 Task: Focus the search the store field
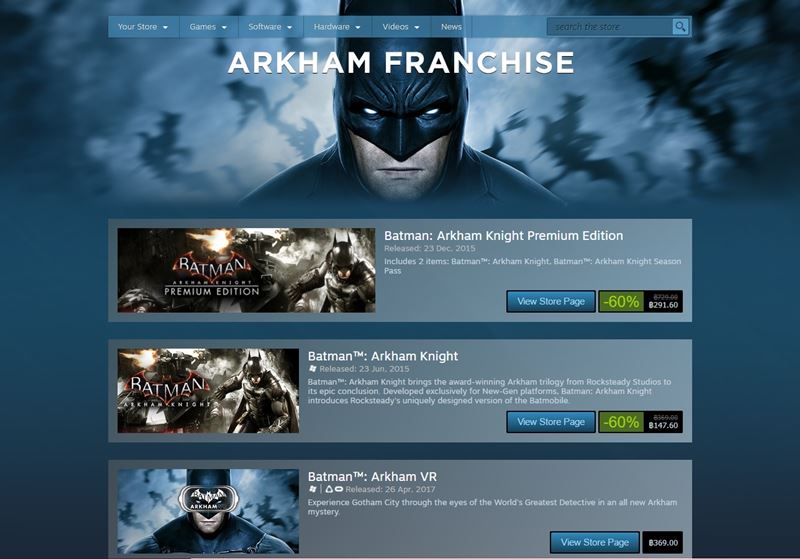[610, 27]
